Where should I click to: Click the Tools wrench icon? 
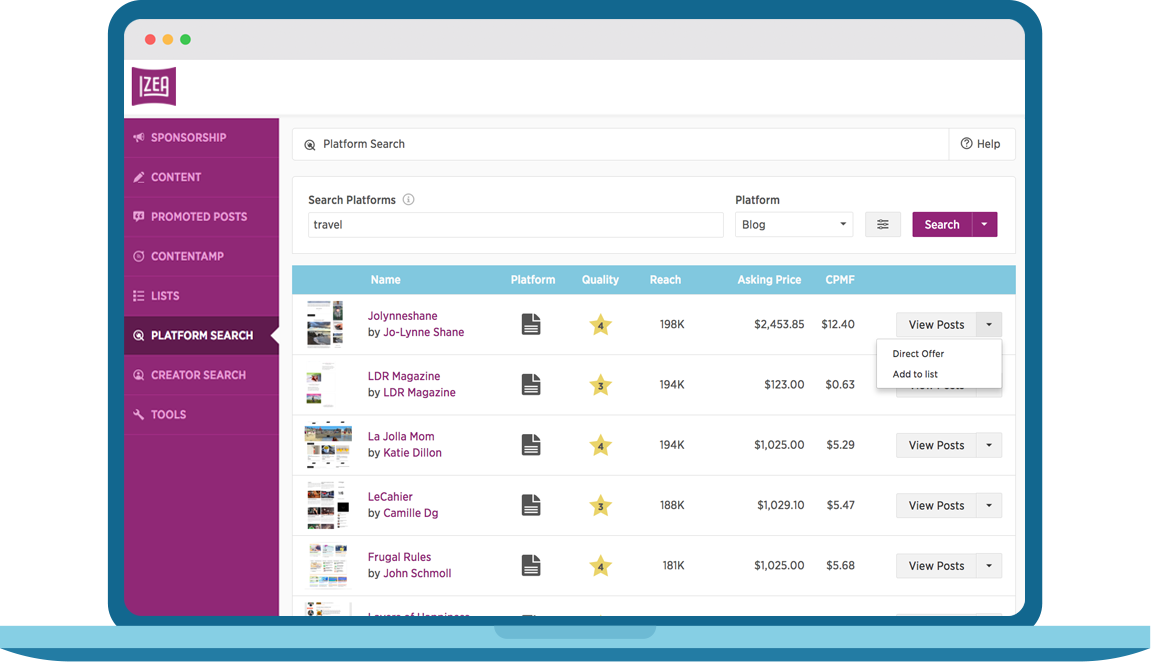point(139,415)
